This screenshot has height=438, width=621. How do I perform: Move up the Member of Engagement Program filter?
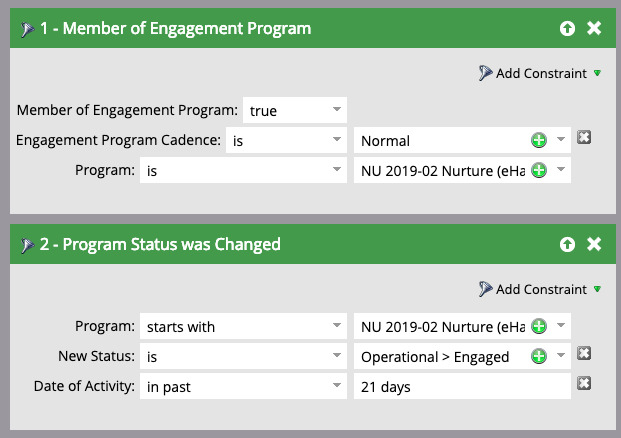coord(567,29)
